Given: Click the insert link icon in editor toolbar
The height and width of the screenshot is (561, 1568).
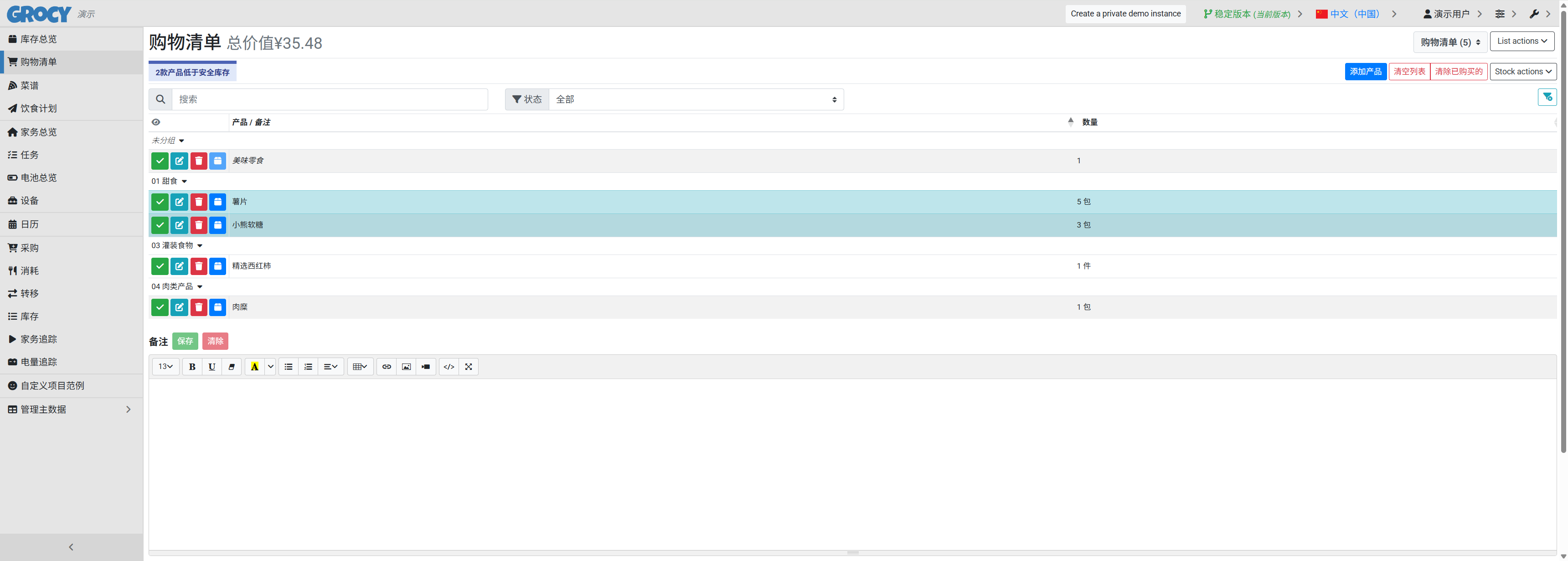Looking at the screenshot, I should (387, 367).
